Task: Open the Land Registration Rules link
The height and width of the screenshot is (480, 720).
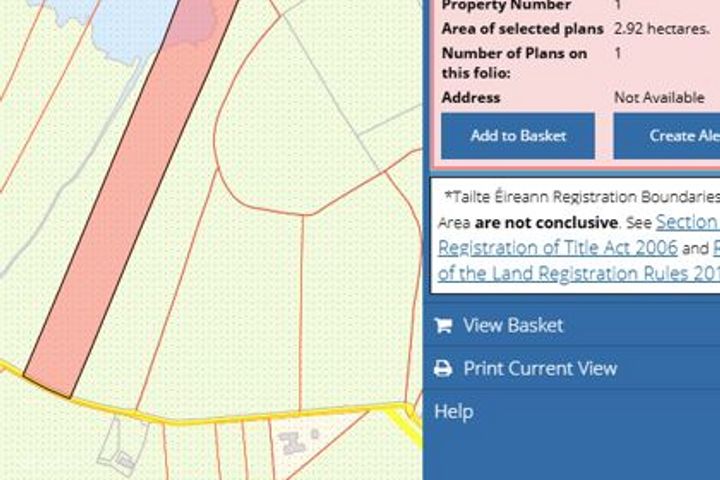Action: pos(579,274)
